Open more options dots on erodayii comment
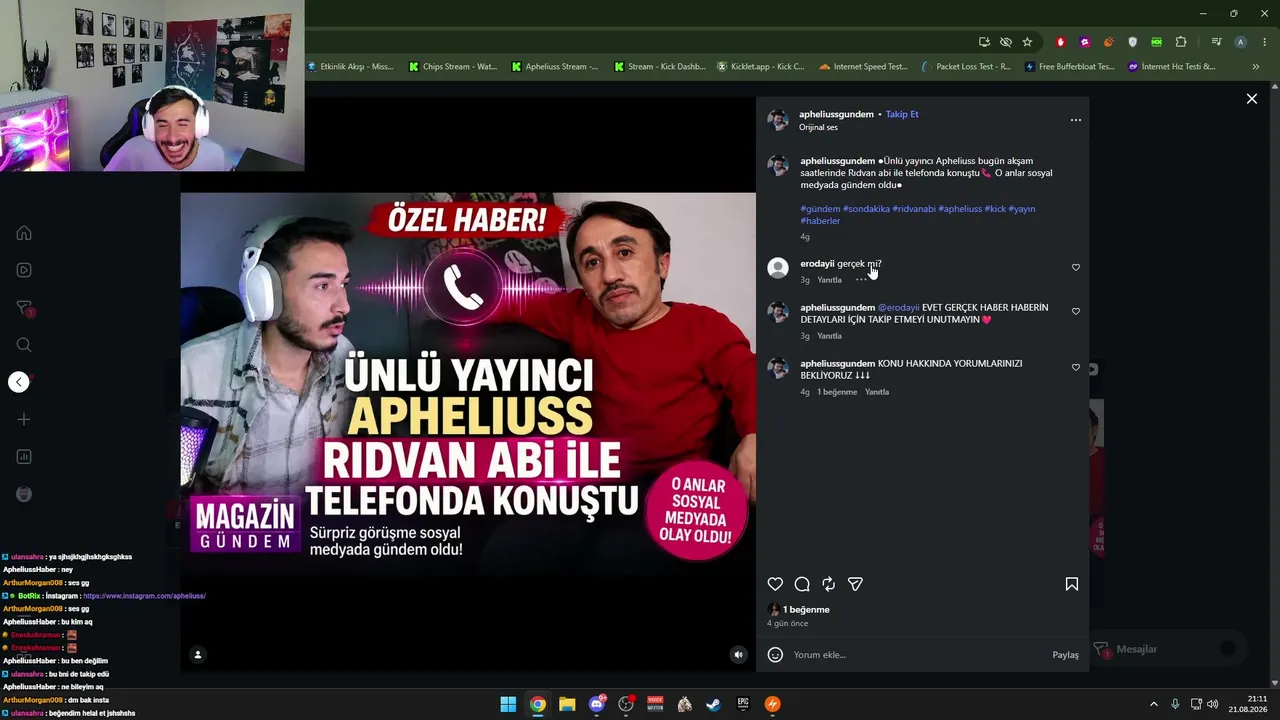The image size is (1280, 720). tap(860, 280)
